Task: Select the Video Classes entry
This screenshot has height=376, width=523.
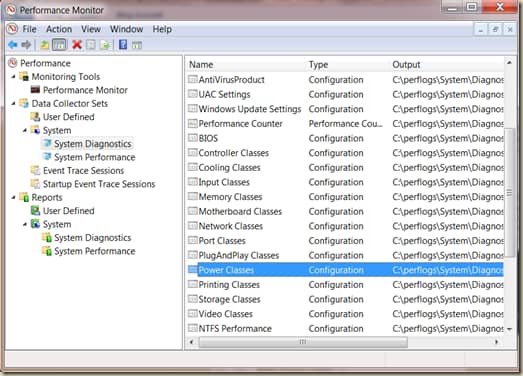Action: (346, 314)
